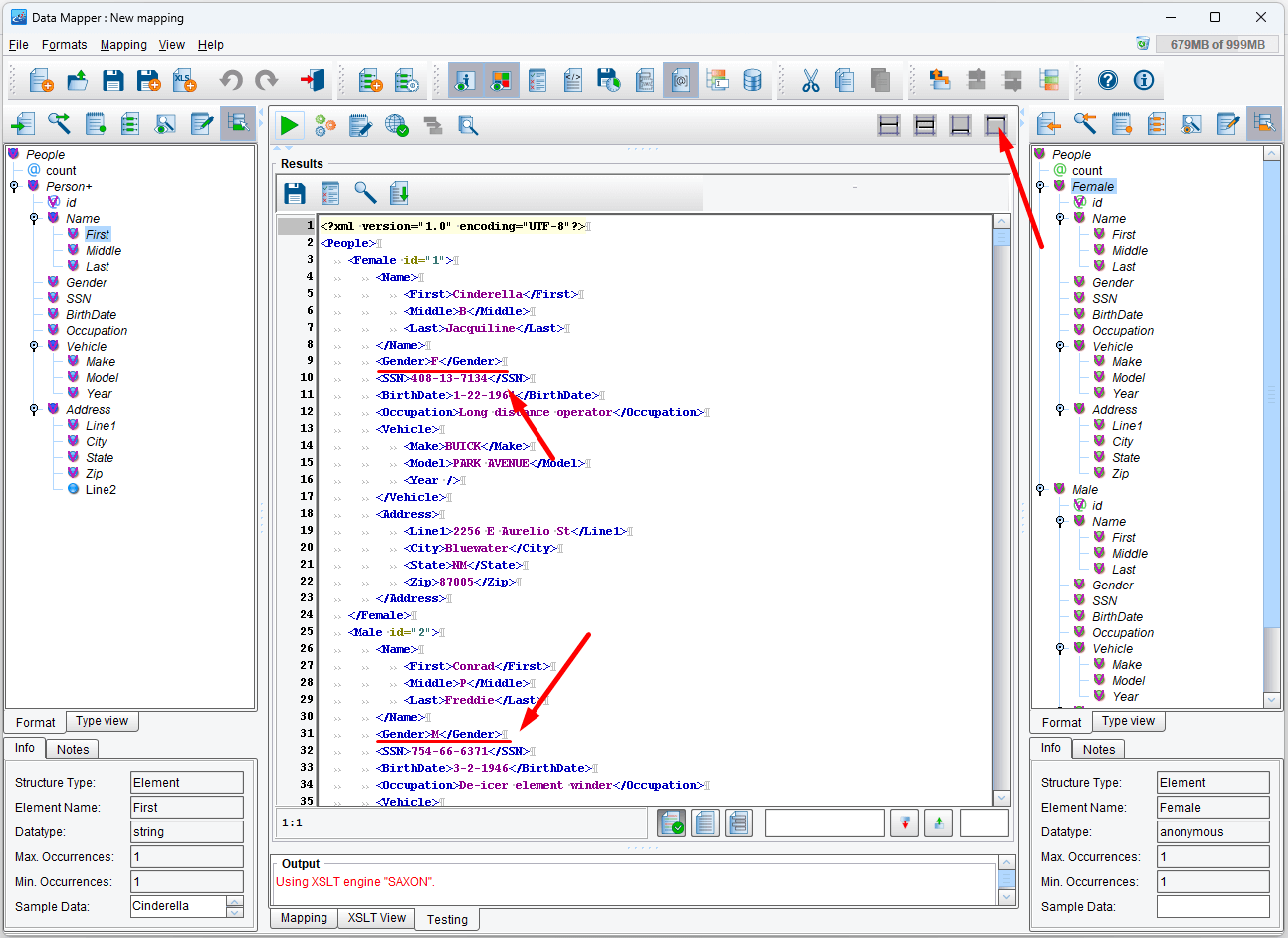1288x938 pixels.
Task: Collapse the Vehicle node under Female
Action: 1060,347
